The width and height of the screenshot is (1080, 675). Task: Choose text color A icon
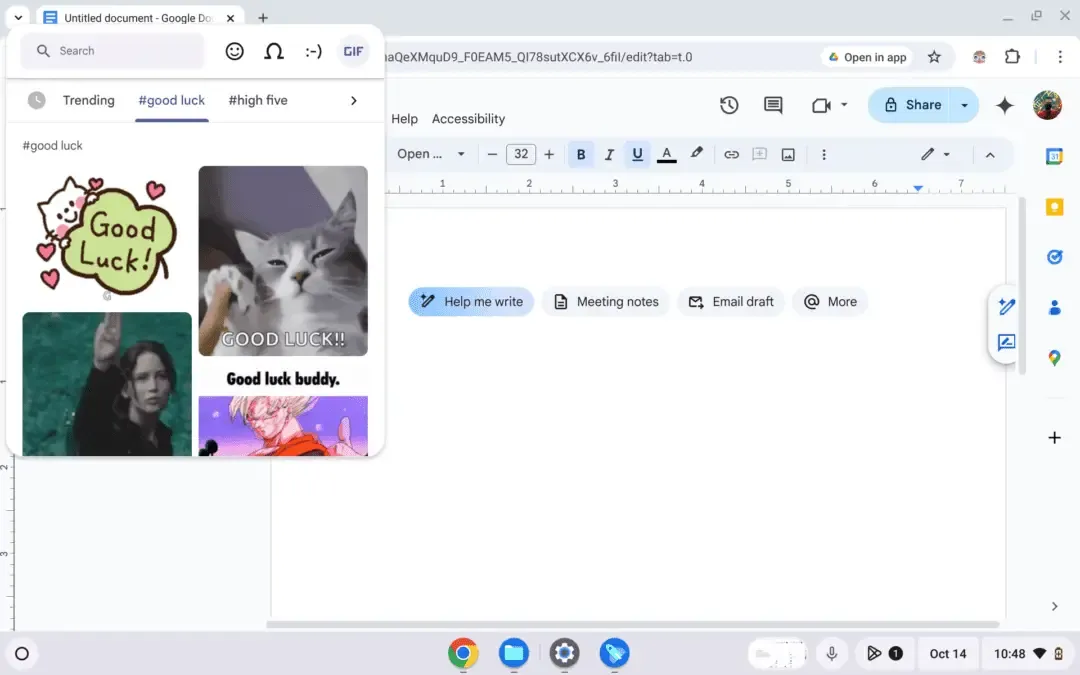pyautogui.click(x=666, y=154)
